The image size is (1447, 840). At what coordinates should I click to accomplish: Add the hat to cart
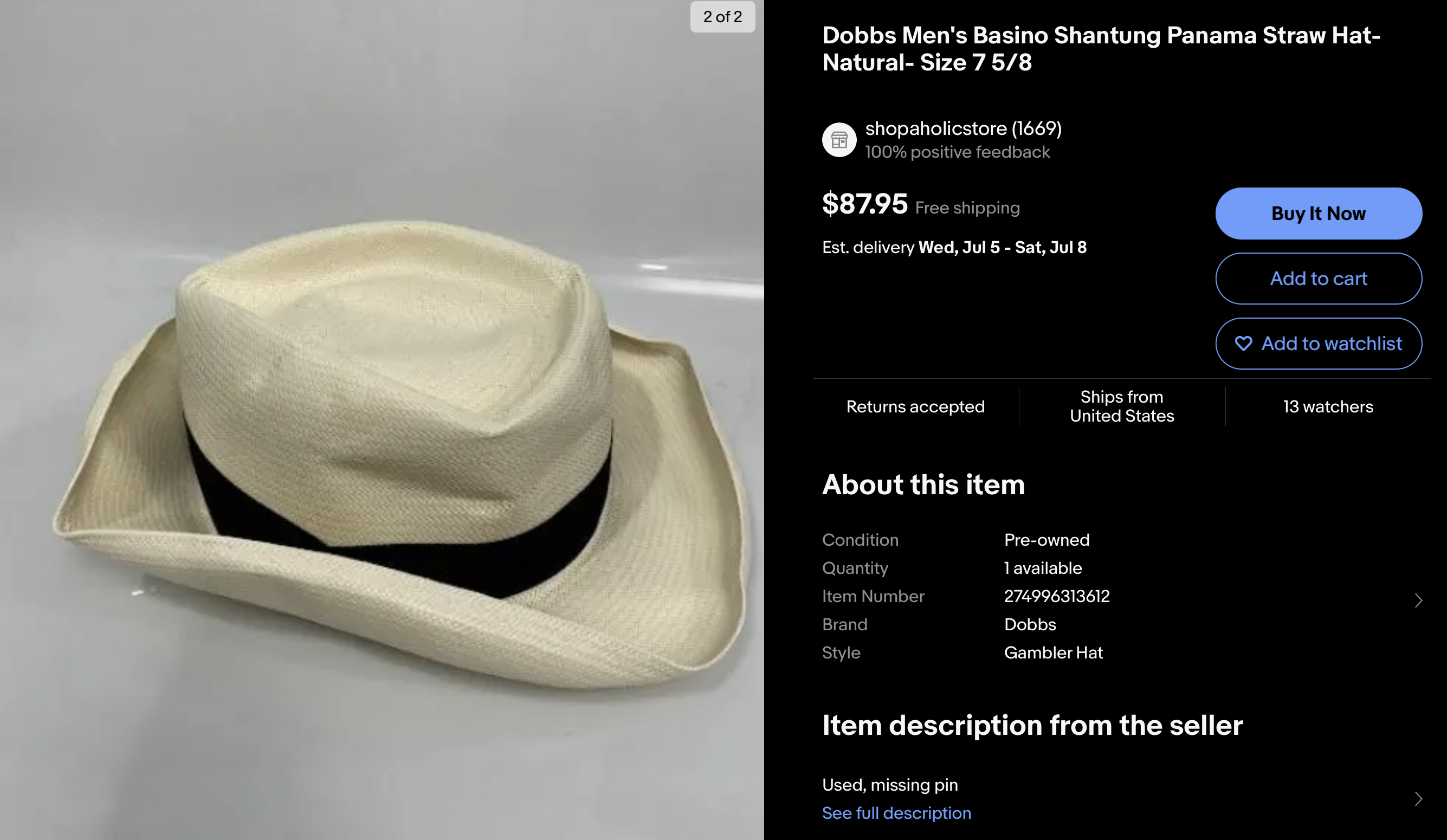click(x=1319, y=279)
